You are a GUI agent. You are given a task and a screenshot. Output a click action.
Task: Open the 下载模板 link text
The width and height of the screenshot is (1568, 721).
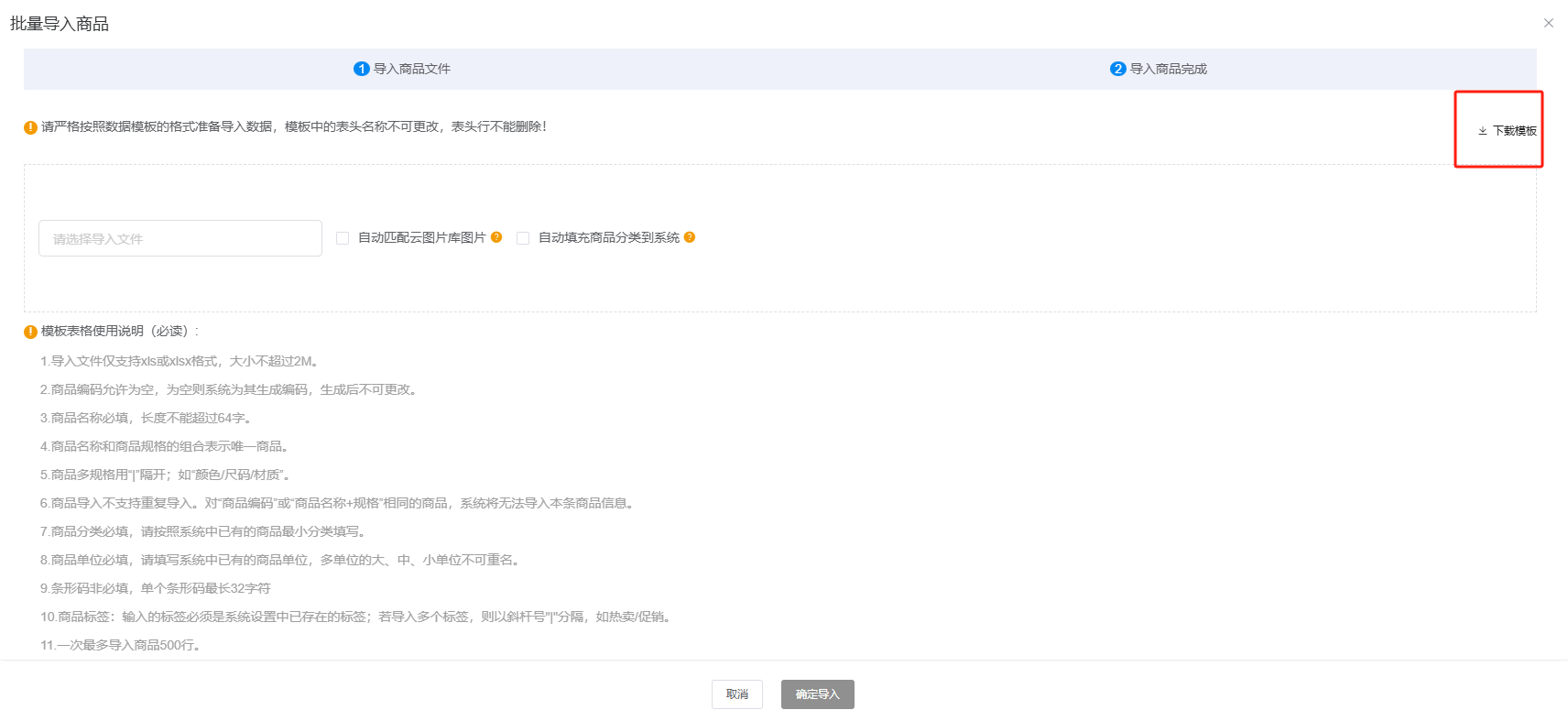click(x=1514, y=131)
